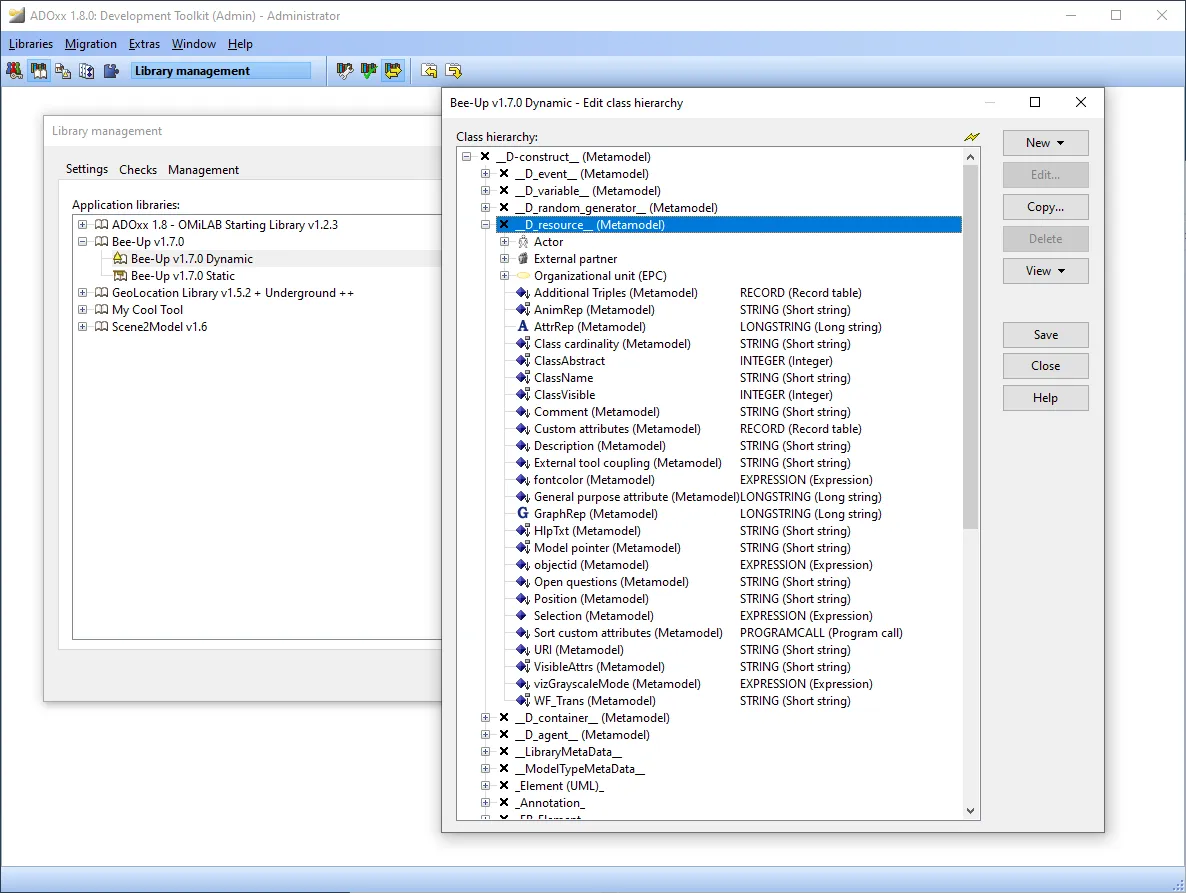Click the 'G' icon of GraphRep
Screen dimensions: 1186x893
click(x=523, y=513)
